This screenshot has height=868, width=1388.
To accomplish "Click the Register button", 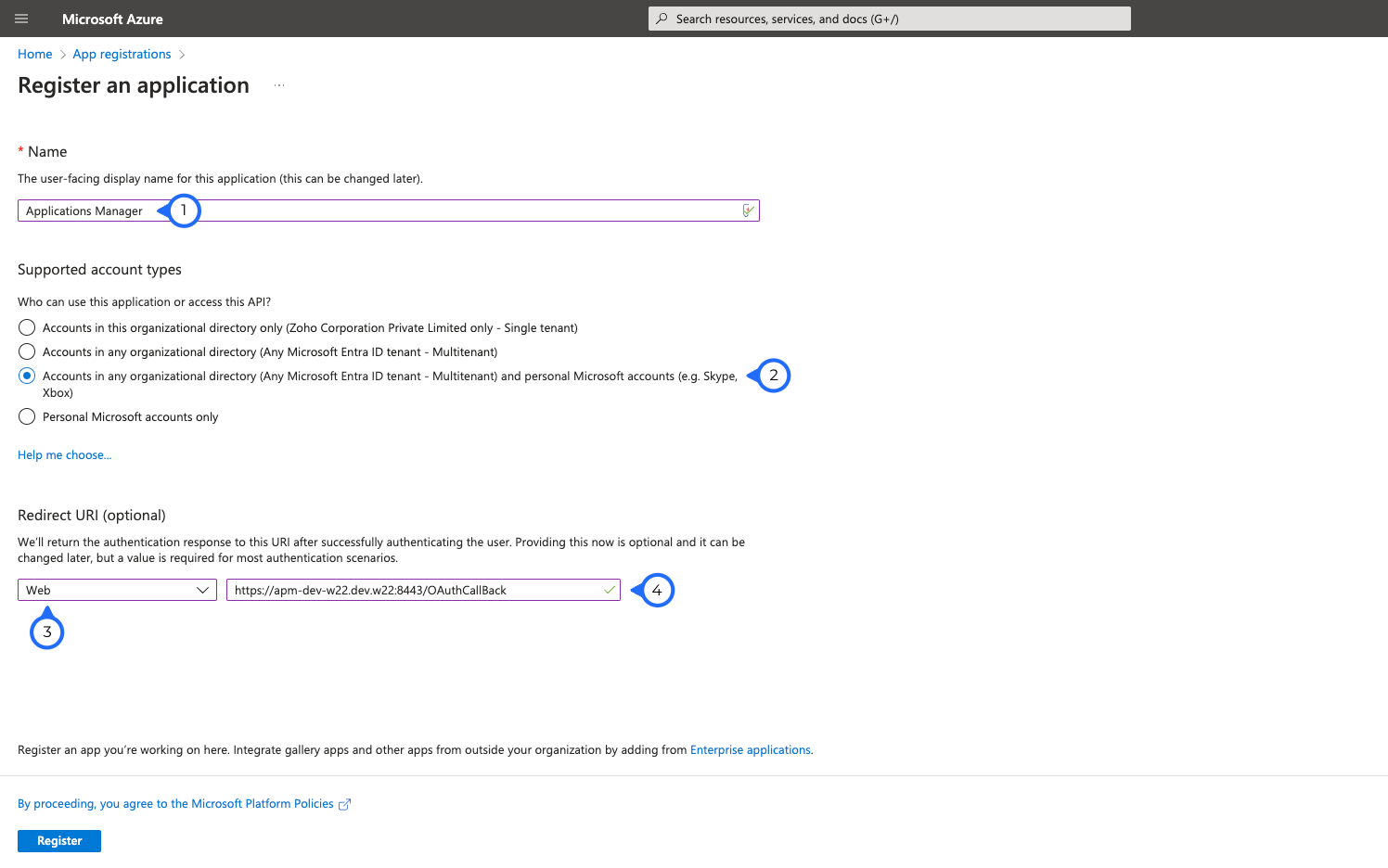I will 59,840.
